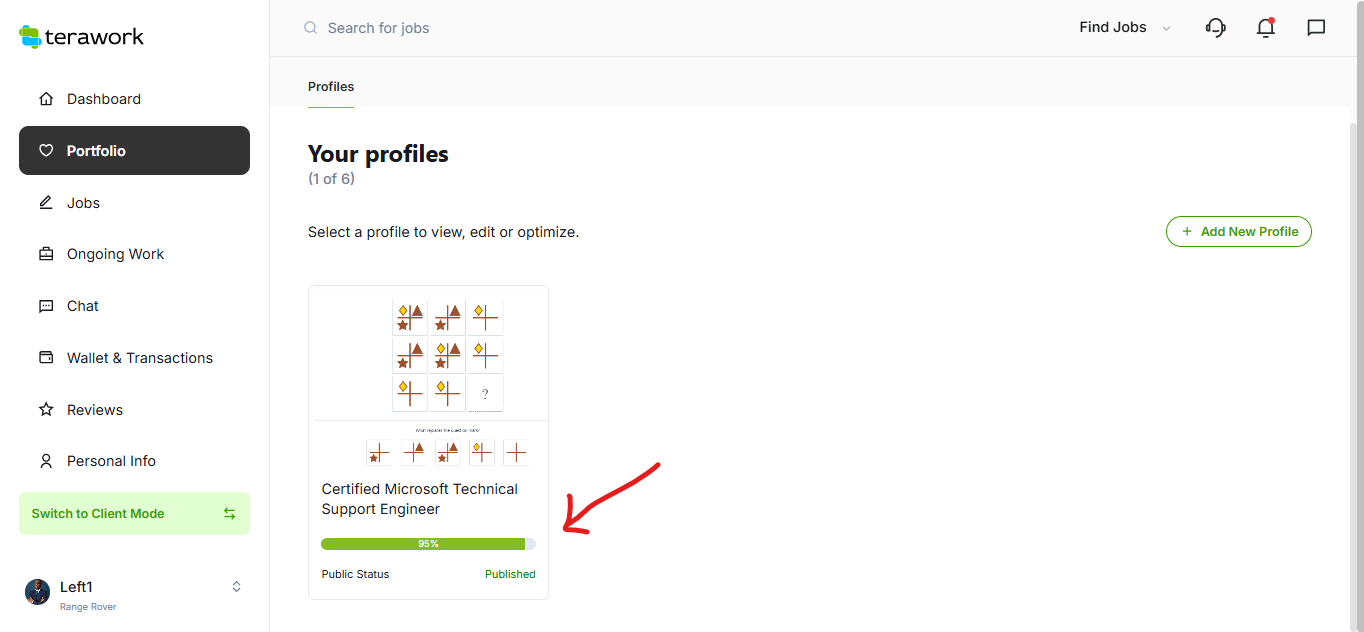Viewport: 1364px width, 632px height.
Task: Click the Left1 user avatar
Action: click(37, 592)
